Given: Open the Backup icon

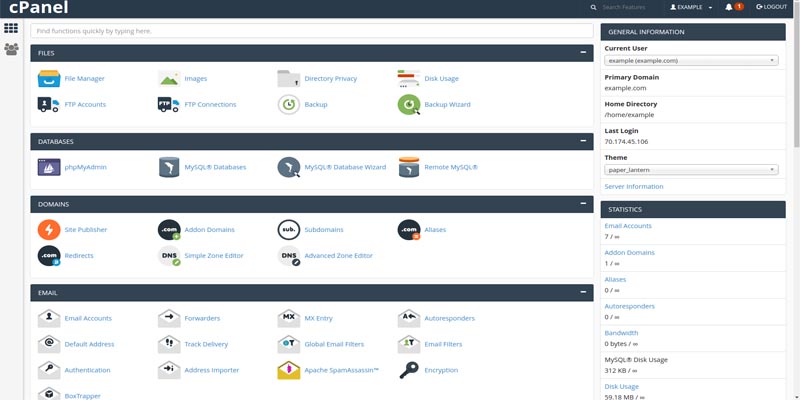Looking at the screenshot, I should [289, 105].
